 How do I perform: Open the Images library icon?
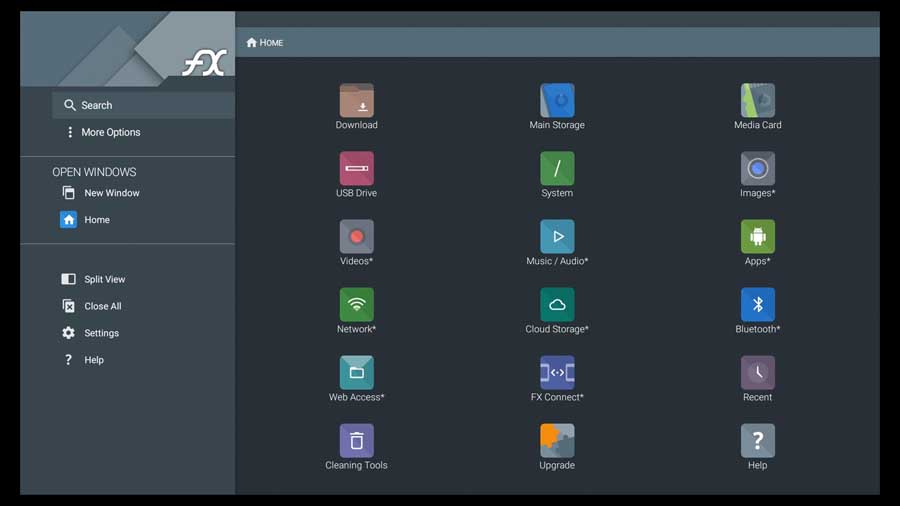click(758, 169)
